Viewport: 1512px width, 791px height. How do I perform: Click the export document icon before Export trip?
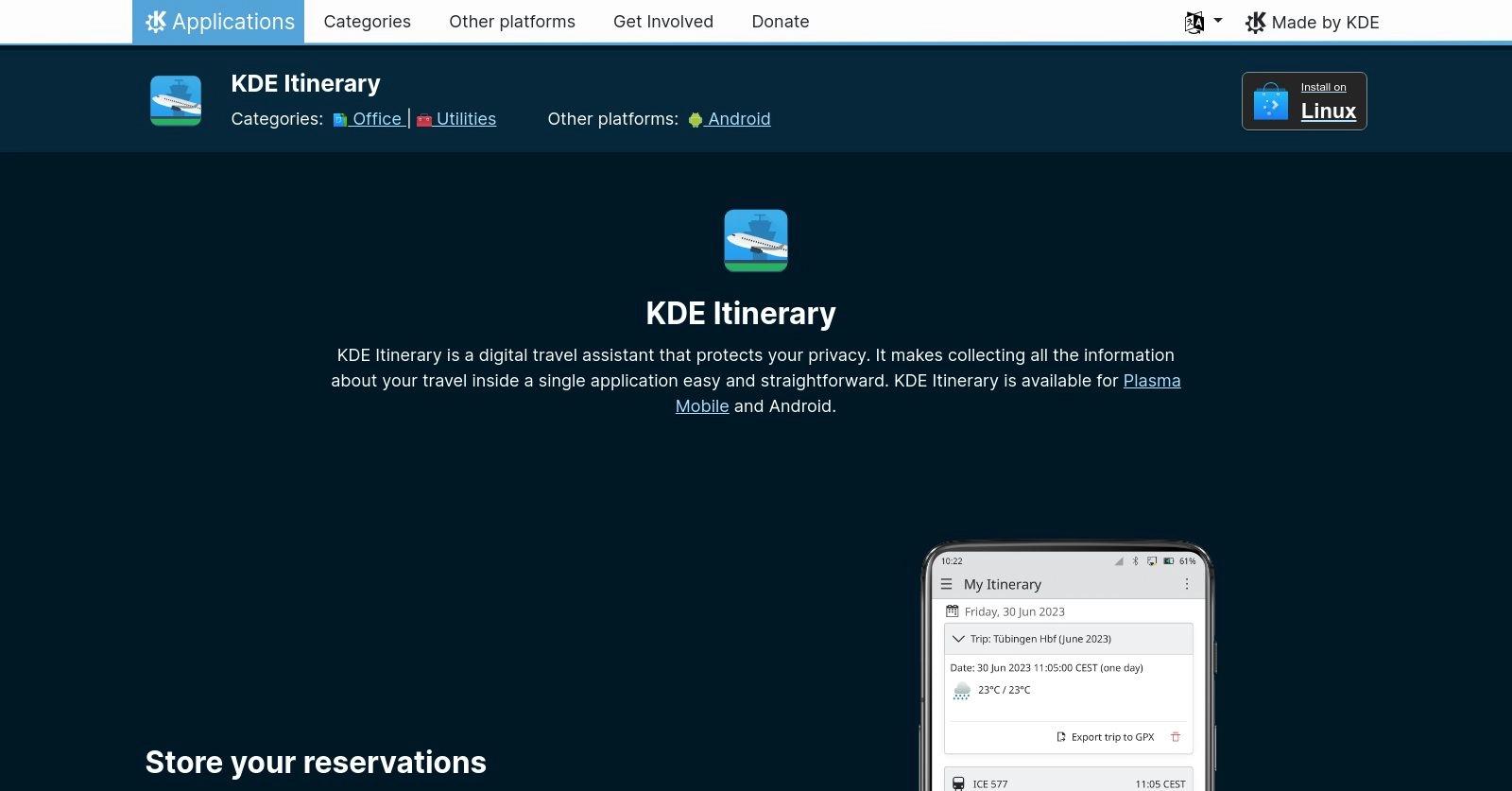pyautogui.click(x=1061, y=737)
